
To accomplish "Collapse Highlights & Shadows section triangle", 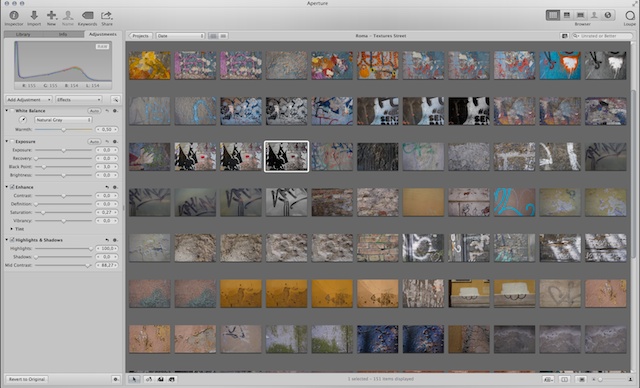I will (7, 240).
